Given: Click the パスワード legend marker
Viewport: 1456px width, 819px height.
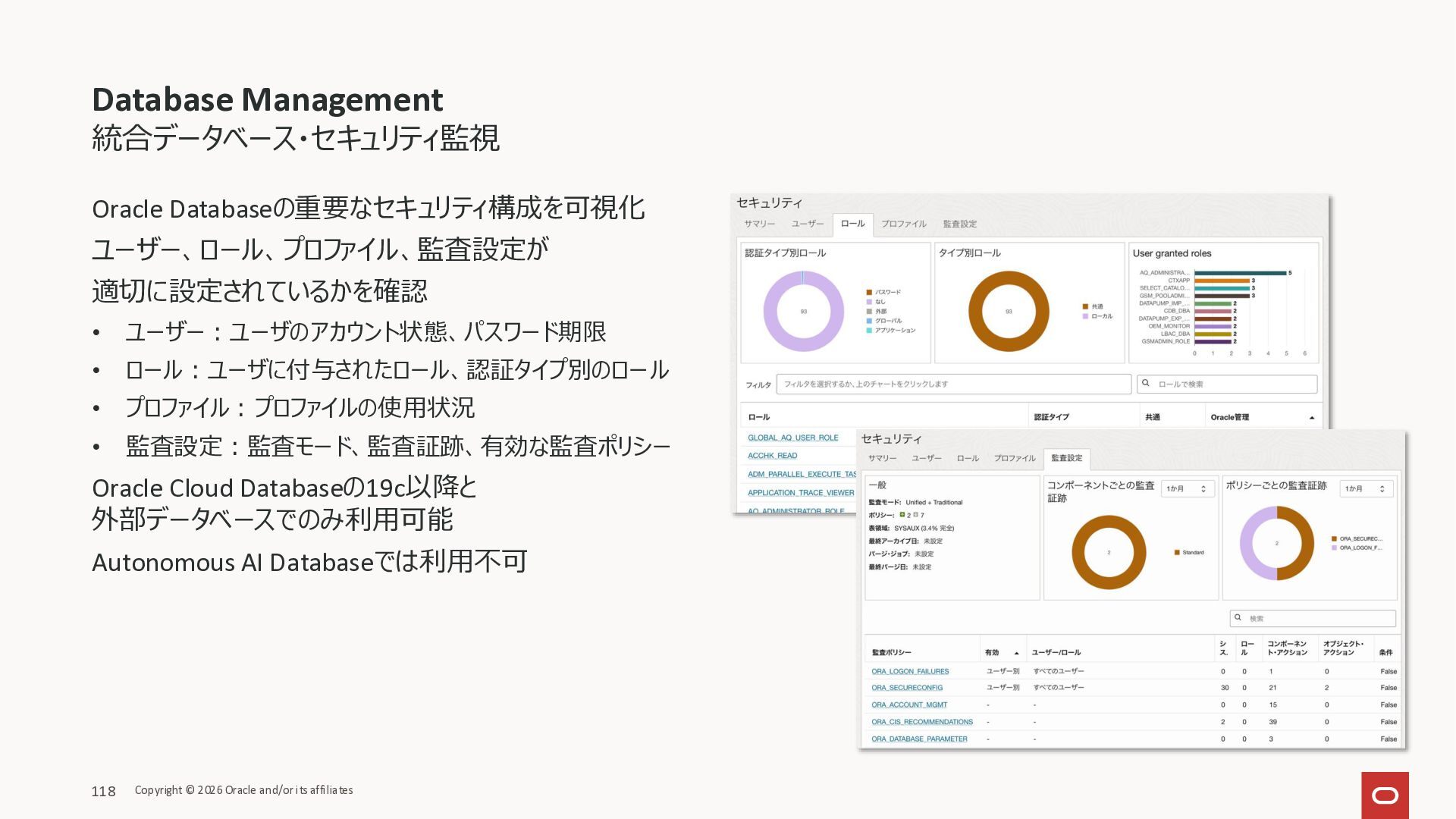Looking at the screenshot, I should (x=869, y=292).
